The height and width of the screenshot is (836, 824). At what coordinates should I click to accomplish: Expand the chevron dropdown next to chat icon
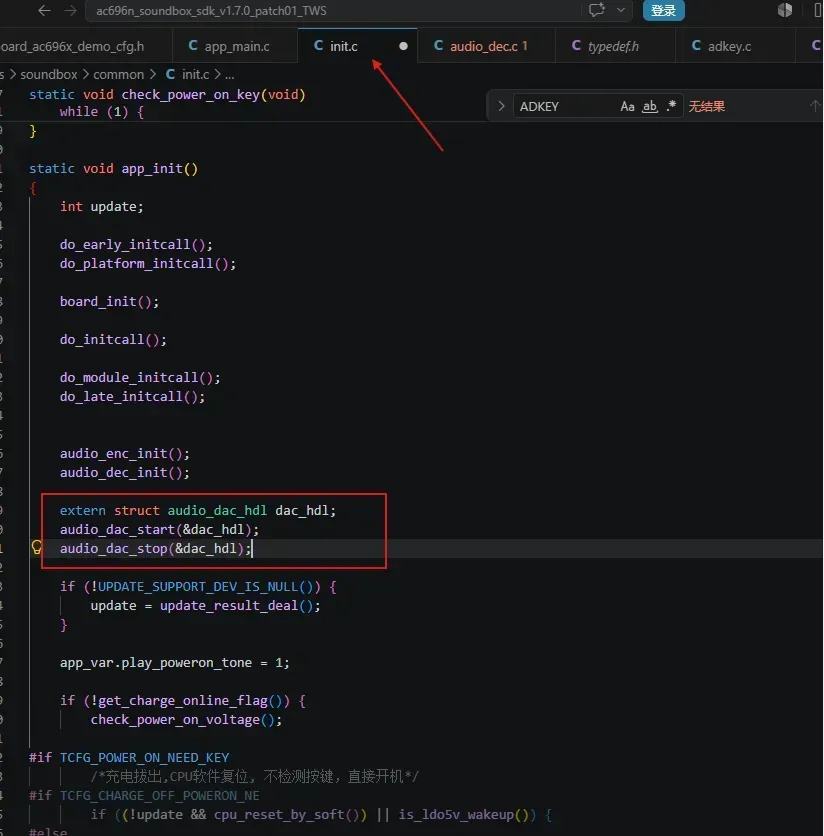click(x=621, y=10)
